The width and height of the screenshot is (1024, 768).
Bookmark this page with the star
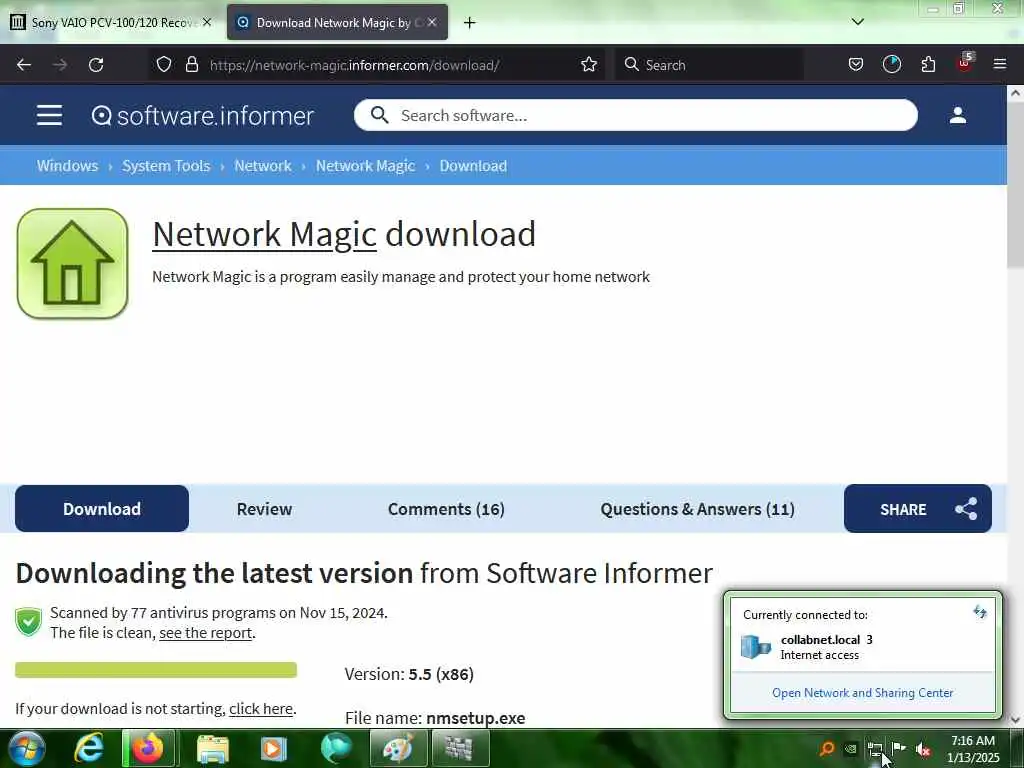589,65
